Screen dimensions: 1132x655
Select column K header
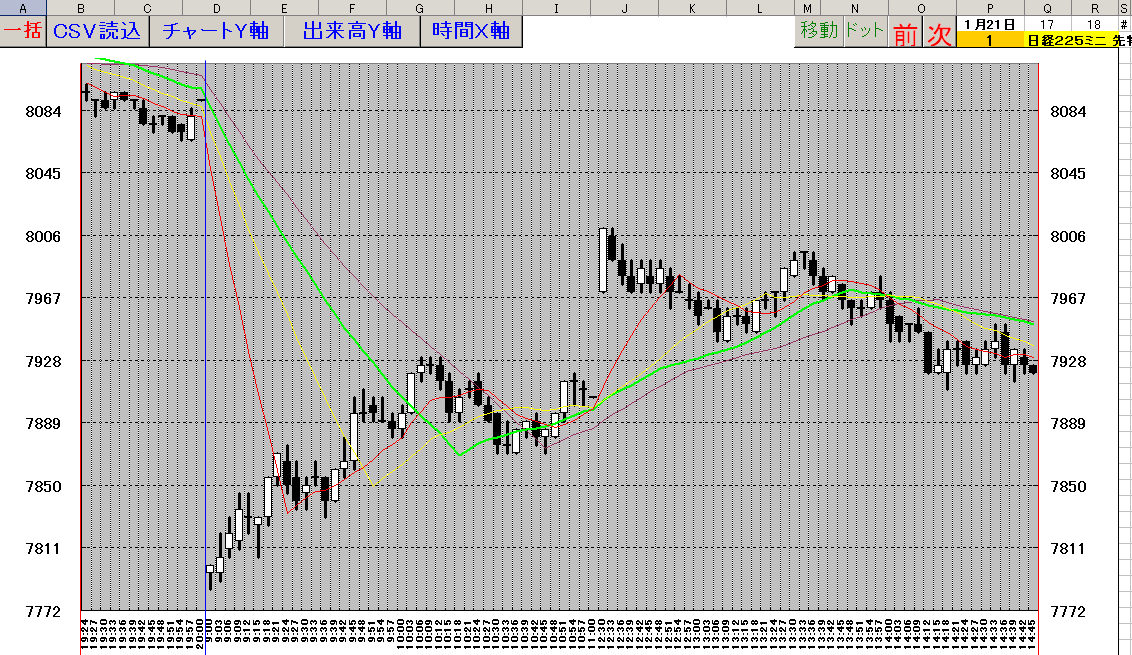pos(692,8)
